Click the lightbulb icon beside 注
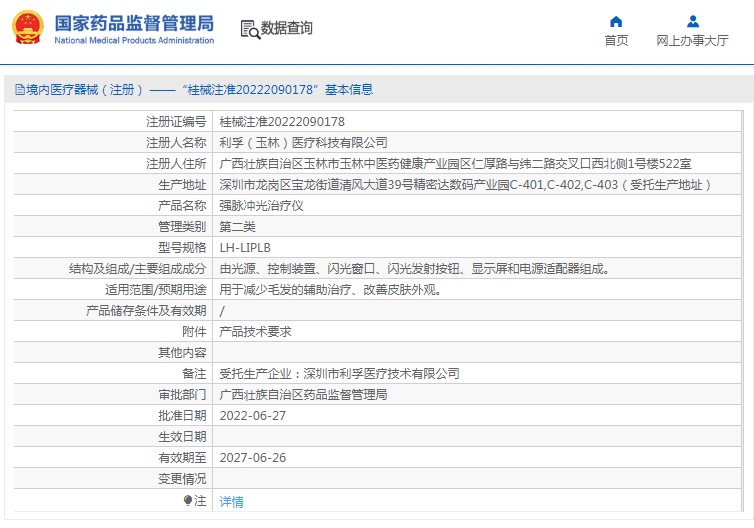Viewport: 754px width, 528px height. [x=188, y=501]
